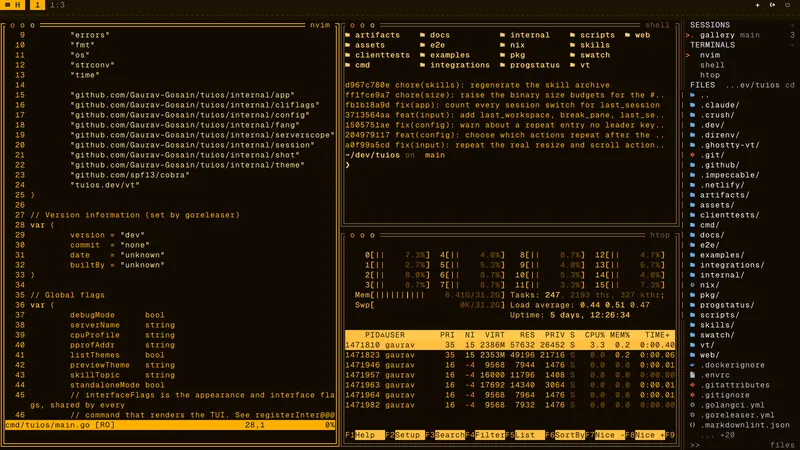Screen dimensions: 800x450
Task: Expand the assets/ folder in FILES
Action: [x=717, y=205]
